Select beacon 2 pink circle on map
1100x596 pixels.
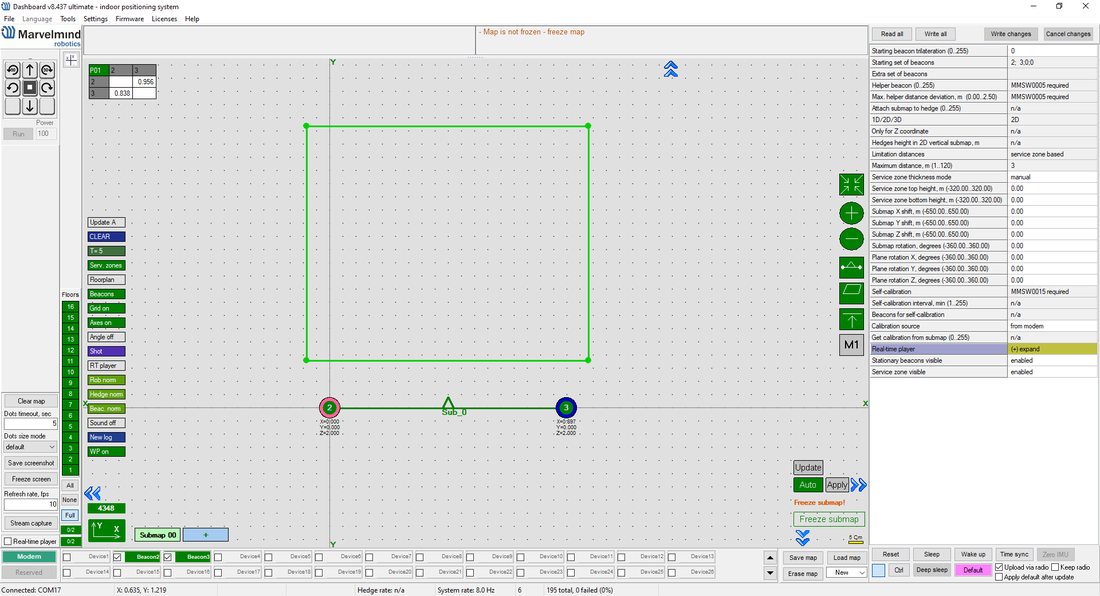(x=329, y=407)
